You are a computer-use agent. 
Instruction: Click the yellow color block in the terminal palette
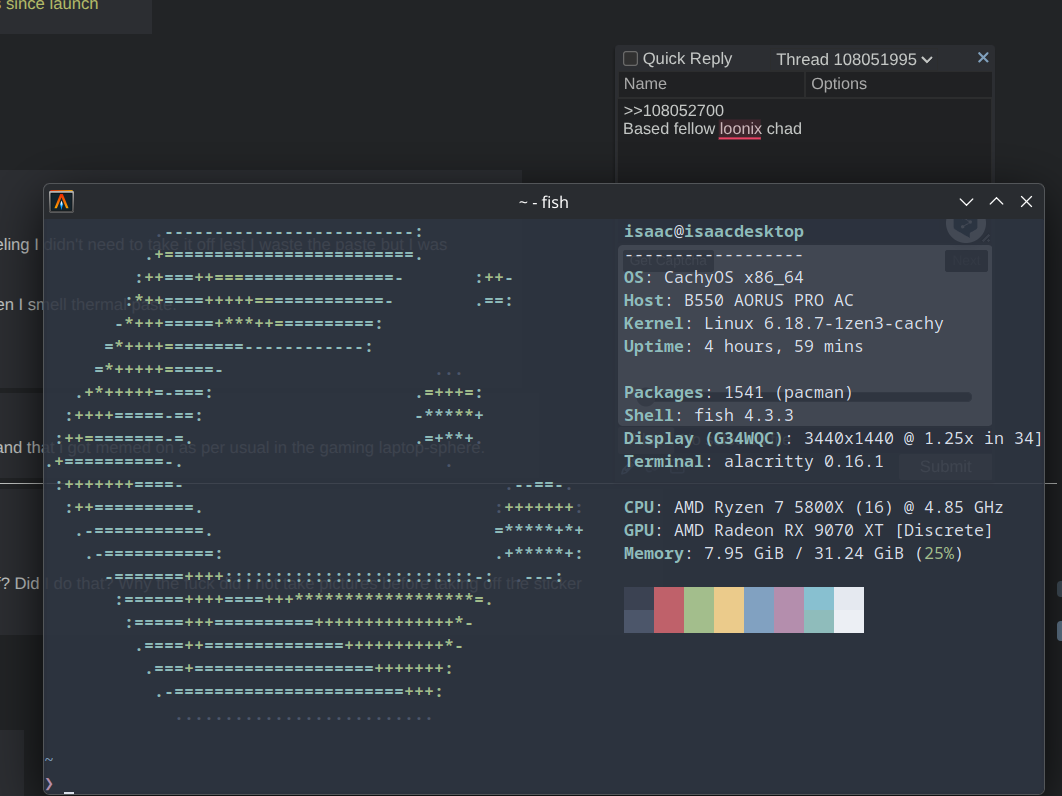coord(729,610)
